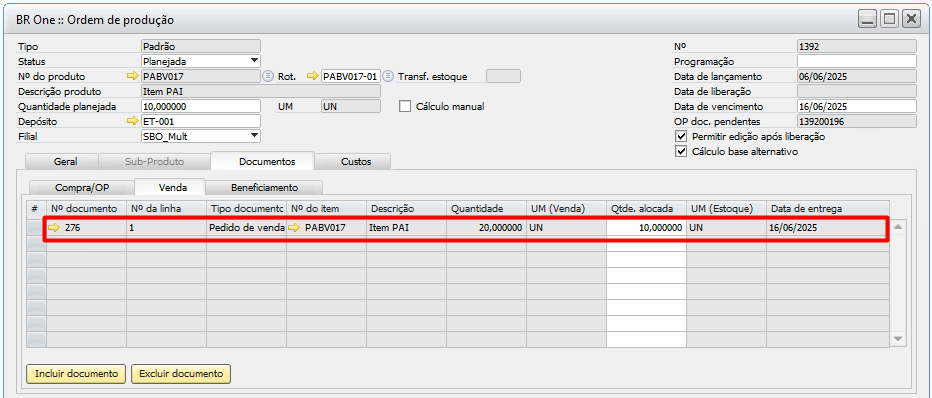Open the Beneficiamento sub-tab
This screenshot has height=398, width=932.
[x=265, y=188]
